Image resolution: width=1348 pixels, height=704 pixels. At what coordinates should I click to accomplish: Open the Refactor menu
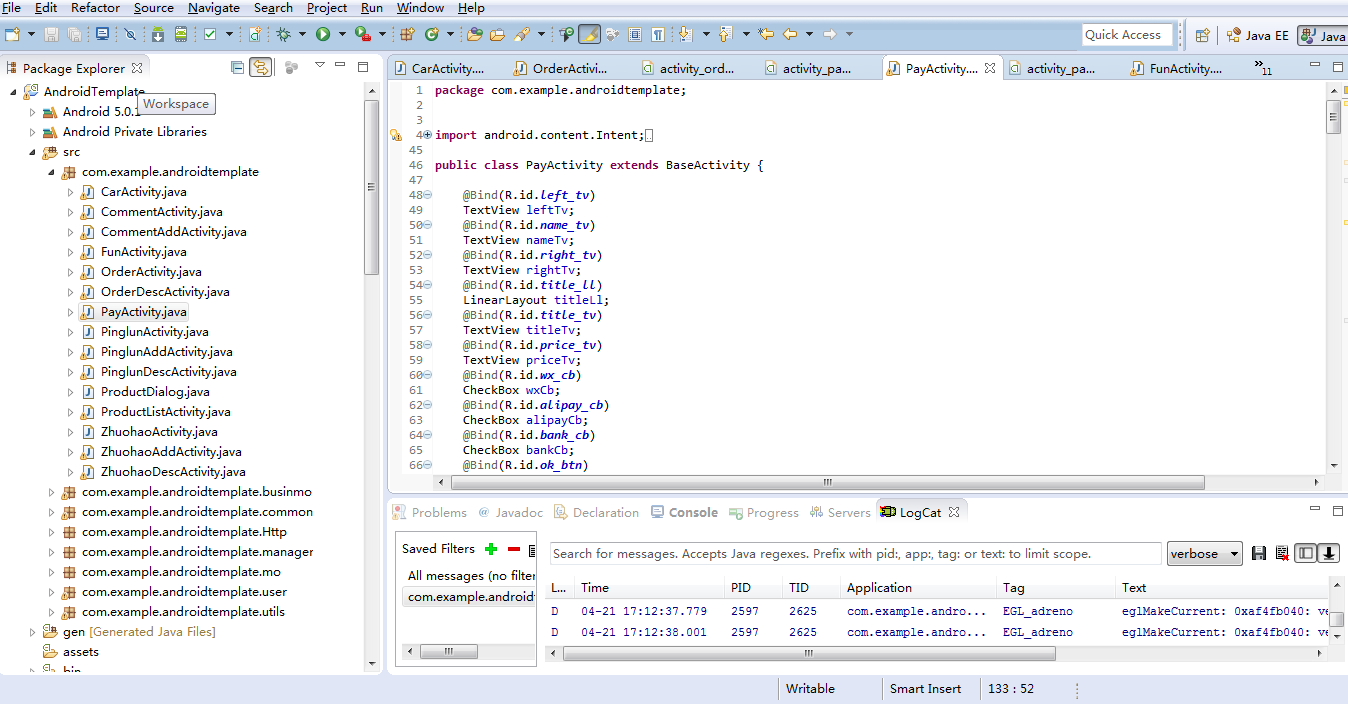[95, 8]
